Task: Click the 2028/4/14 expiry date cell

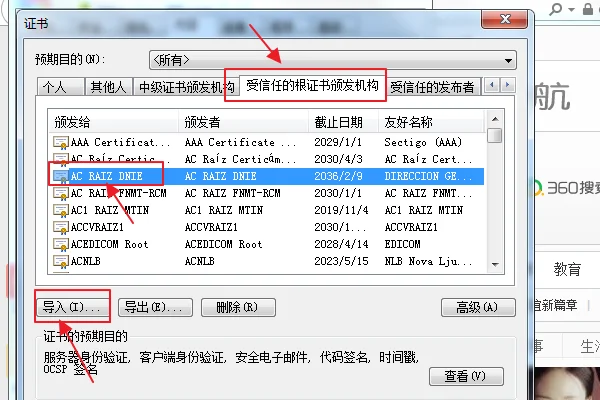Action: click(x=341, y=244)
